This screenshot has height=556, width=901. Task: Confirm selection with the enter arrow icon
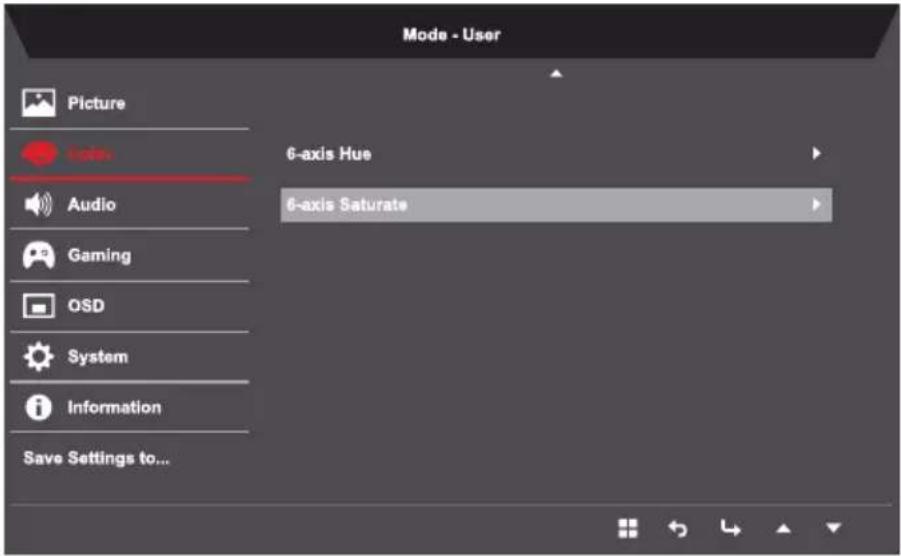point(730,527)
